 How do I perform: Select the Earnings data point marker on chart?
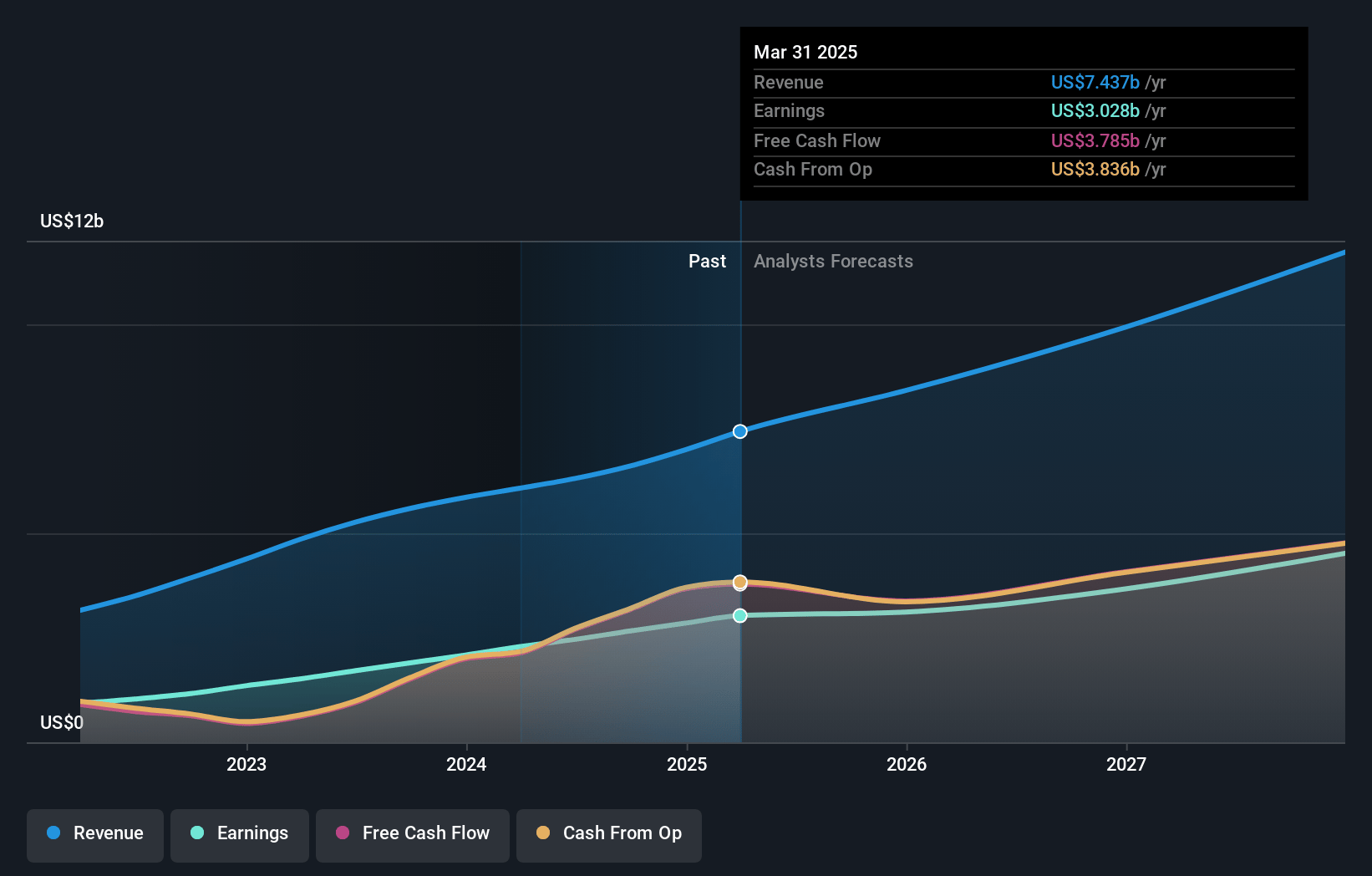coord(740,615)
